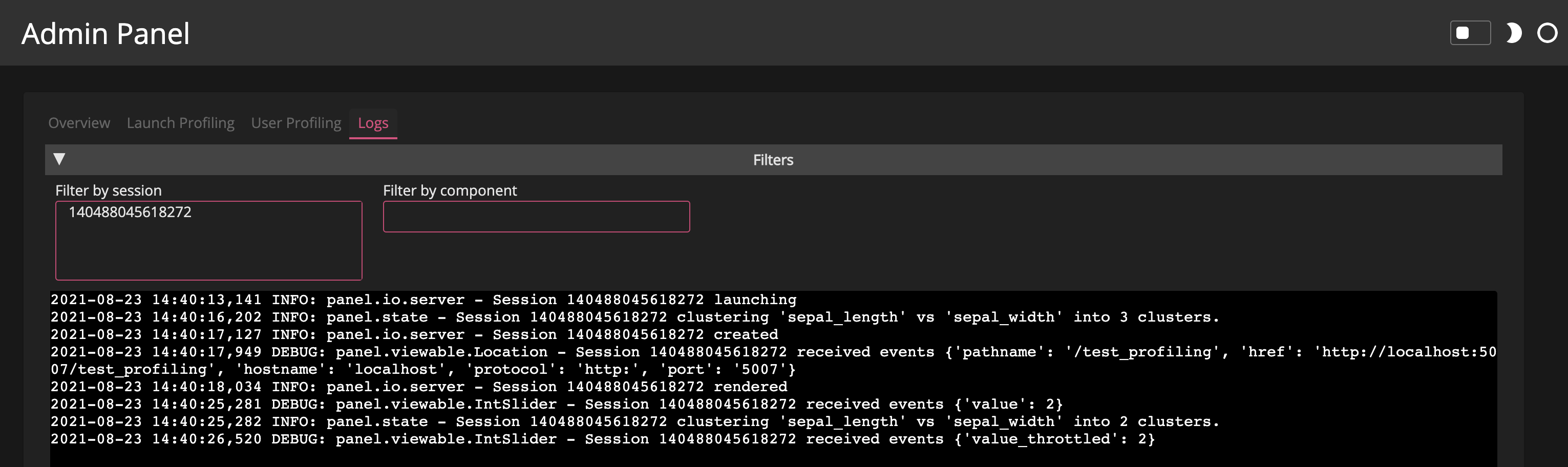Switch to the Overview tab
1568x467 pixels.
click(x=79, y=123)
